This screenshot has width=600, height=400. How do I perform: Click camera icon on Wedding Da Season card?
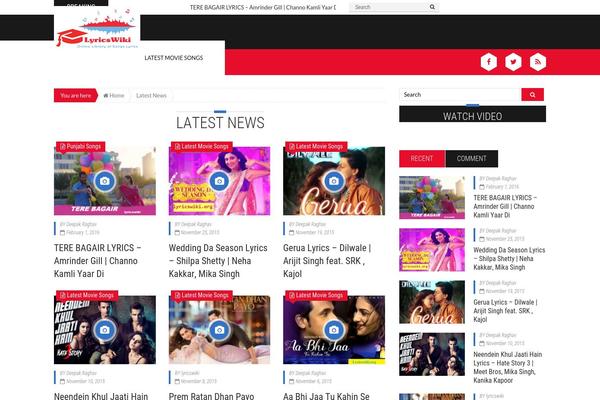coord(219,181)
